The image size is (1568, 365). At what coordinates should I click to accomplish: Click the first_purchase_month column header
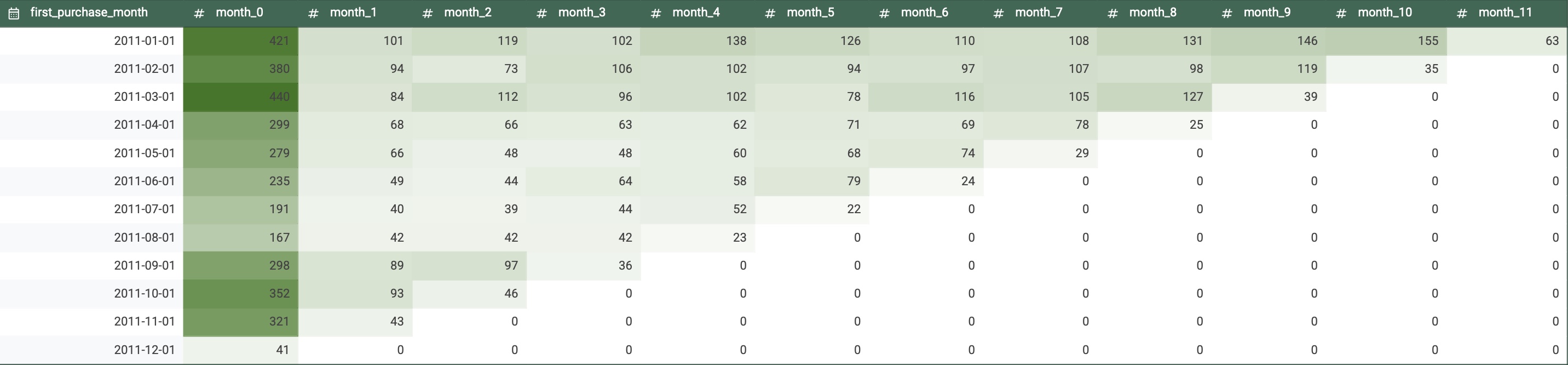coord(89,12)
